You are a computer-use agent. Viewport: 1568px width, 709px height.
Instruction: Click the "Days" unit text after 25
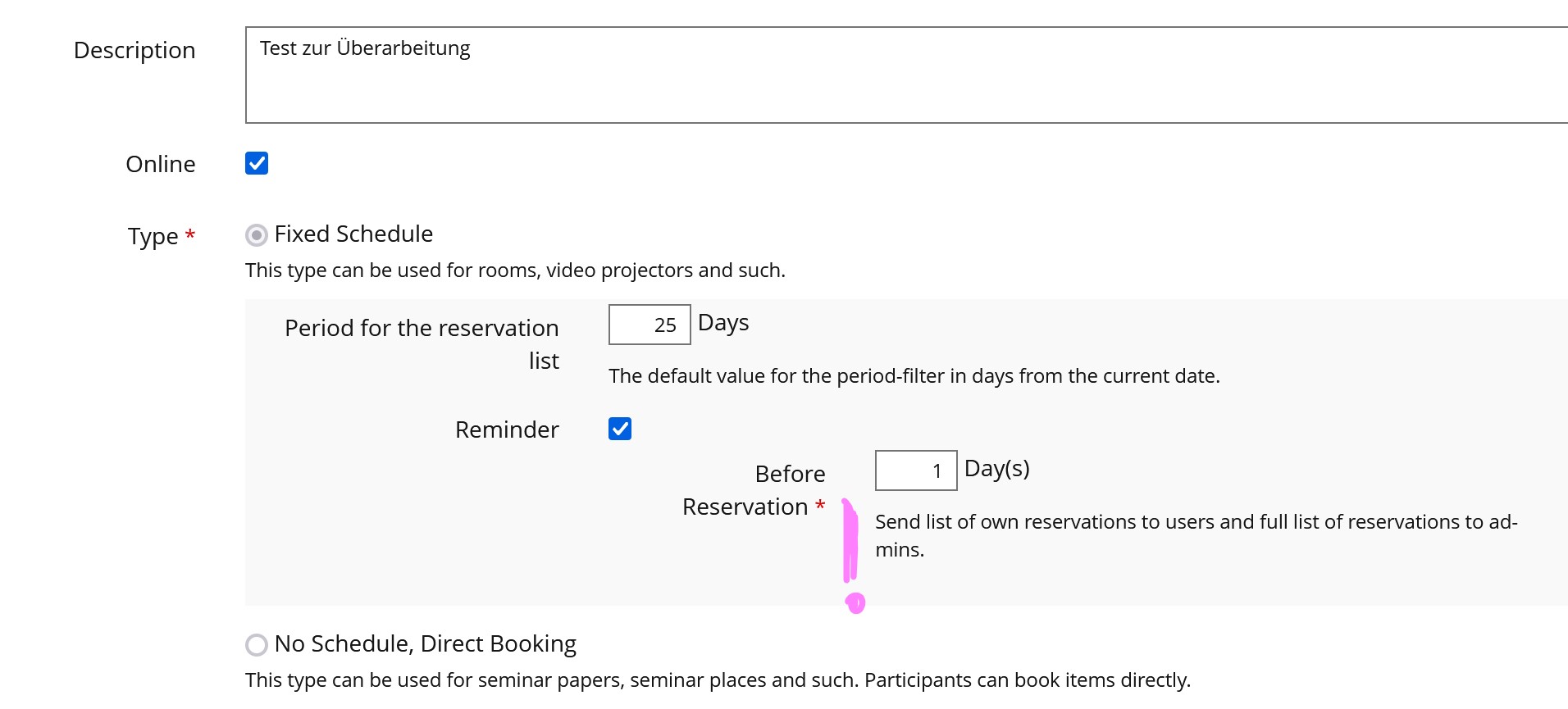(723, 323)
